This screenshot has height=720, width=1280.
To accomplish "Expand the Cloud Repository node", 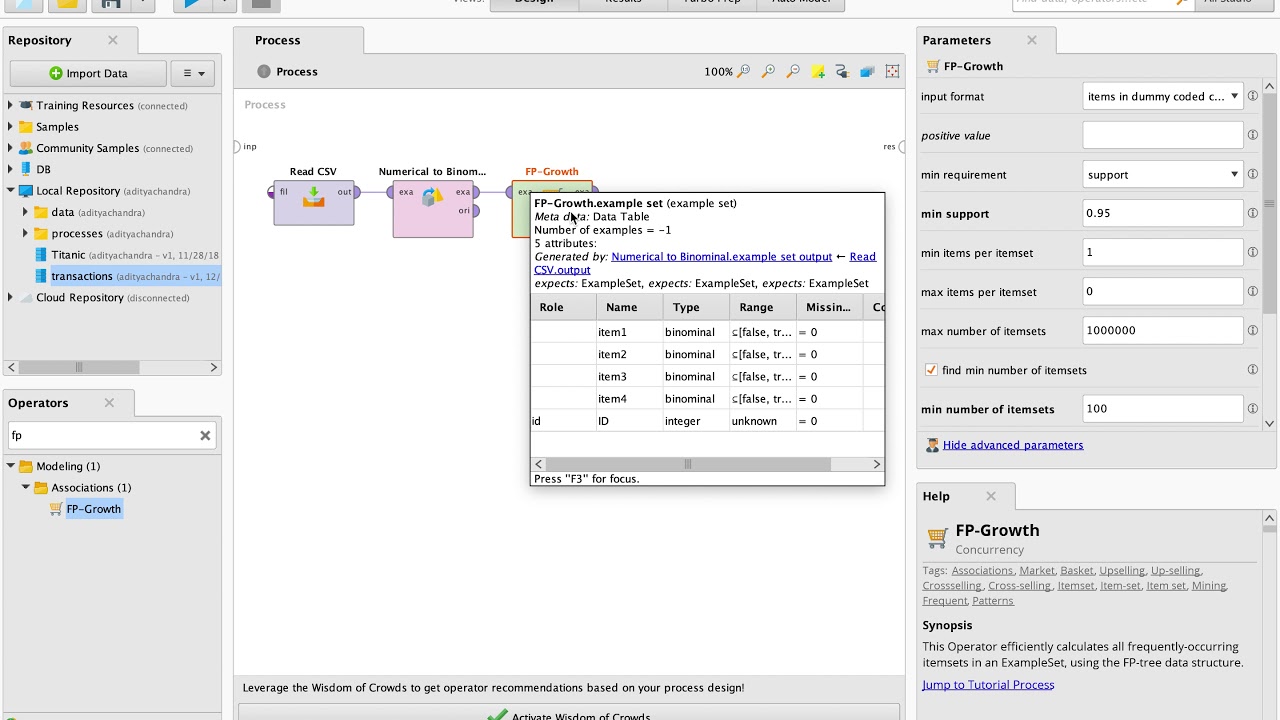I will (x=11, y=297).
